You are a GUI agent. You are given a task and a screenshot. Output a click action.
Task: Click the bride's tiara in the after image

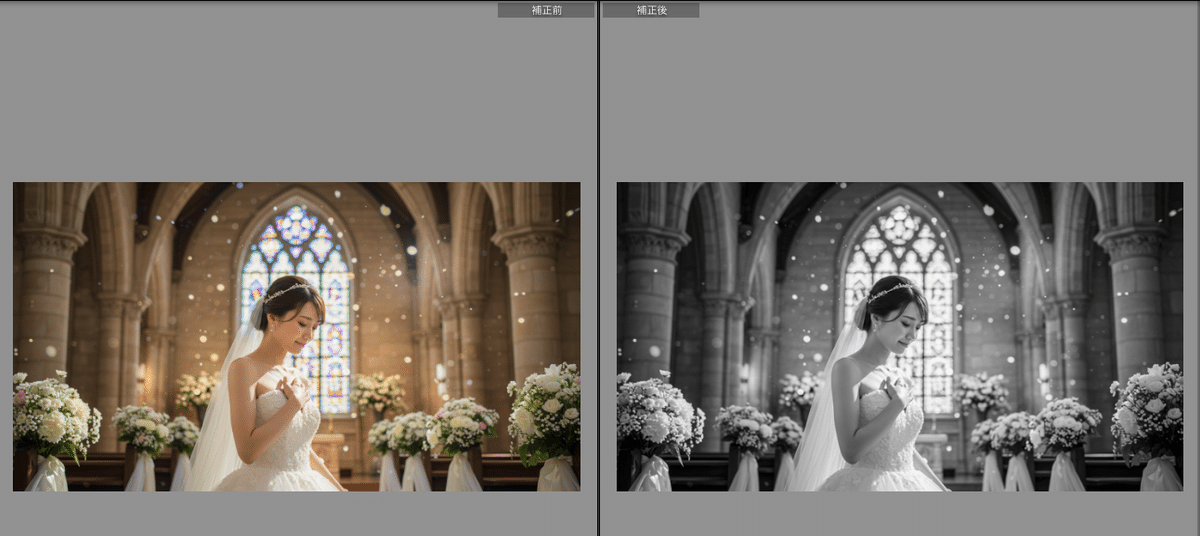click(890, 291)
